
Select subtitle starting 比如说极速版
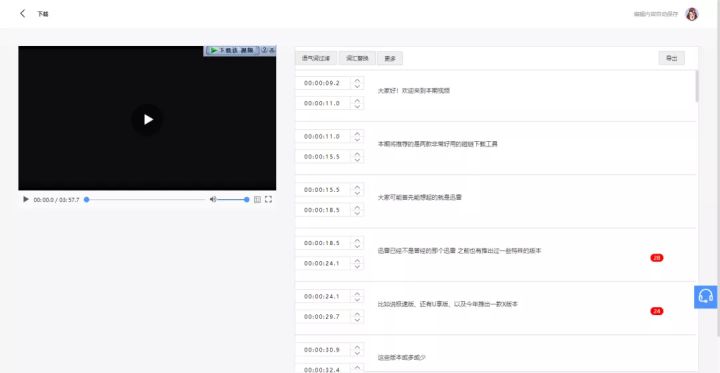click(448, 304)
